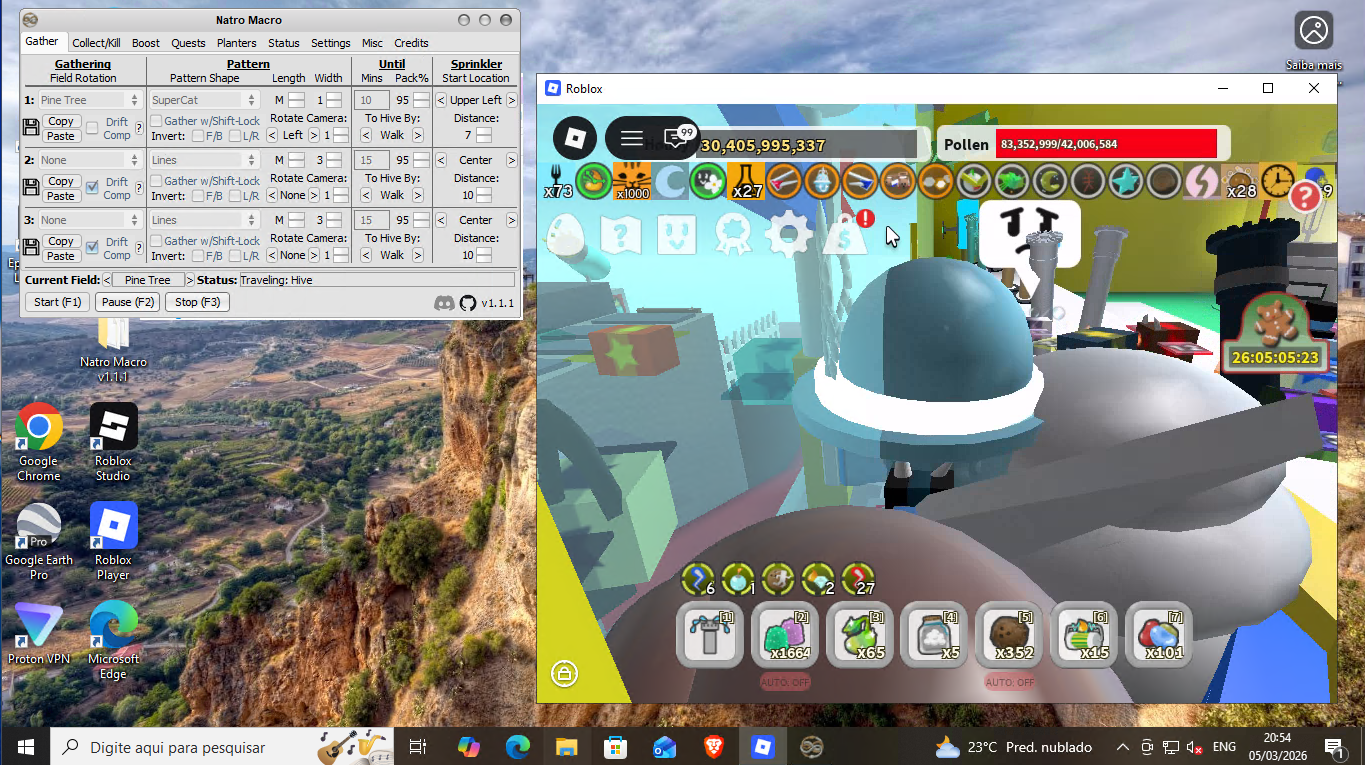Viewport: 1365px width, 765px height.
Task: Toggle Invert F/B checkbox for field 3
Action: click(x=198, y=256)
